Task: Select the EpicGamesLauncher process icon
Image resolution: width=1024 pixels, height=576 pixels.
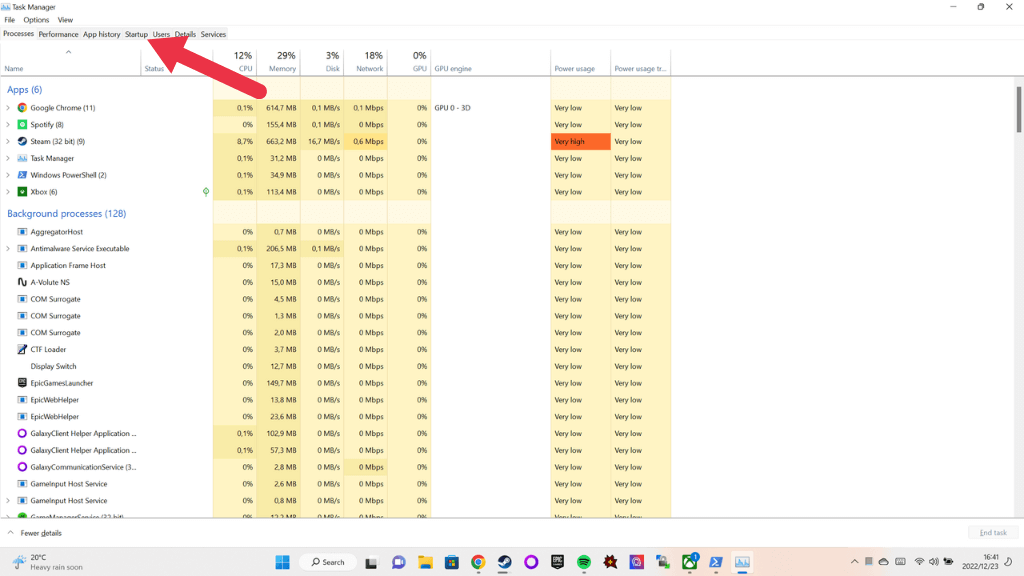Action: (x=22, y=383)
